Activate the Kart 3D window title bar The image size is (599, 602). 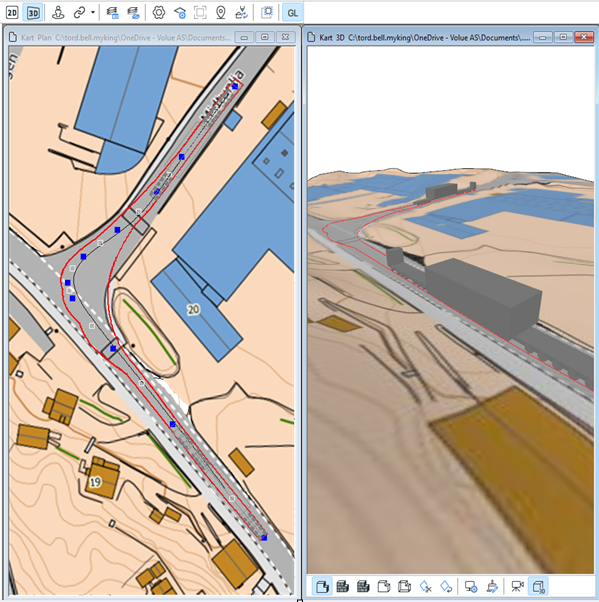pyautogui.click(x=420, y=37)
